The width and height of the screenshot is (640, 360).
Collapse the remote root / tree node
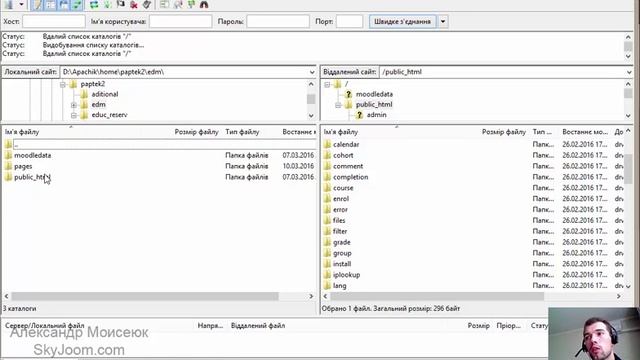327,84
